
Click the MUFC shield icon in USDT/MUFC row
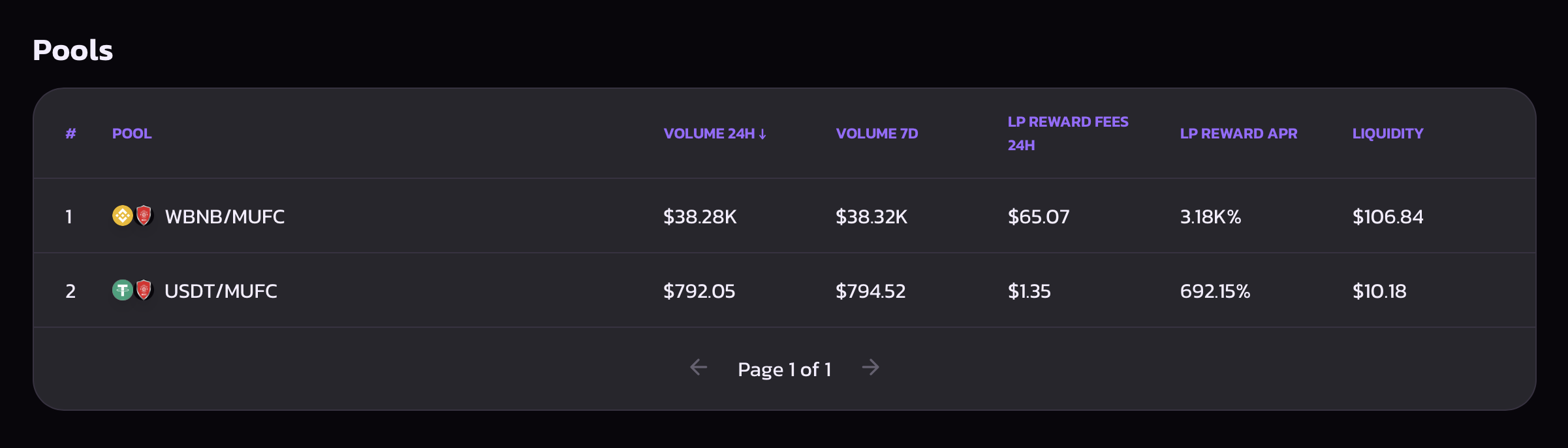pyautogui.click(x=144, y=290)
